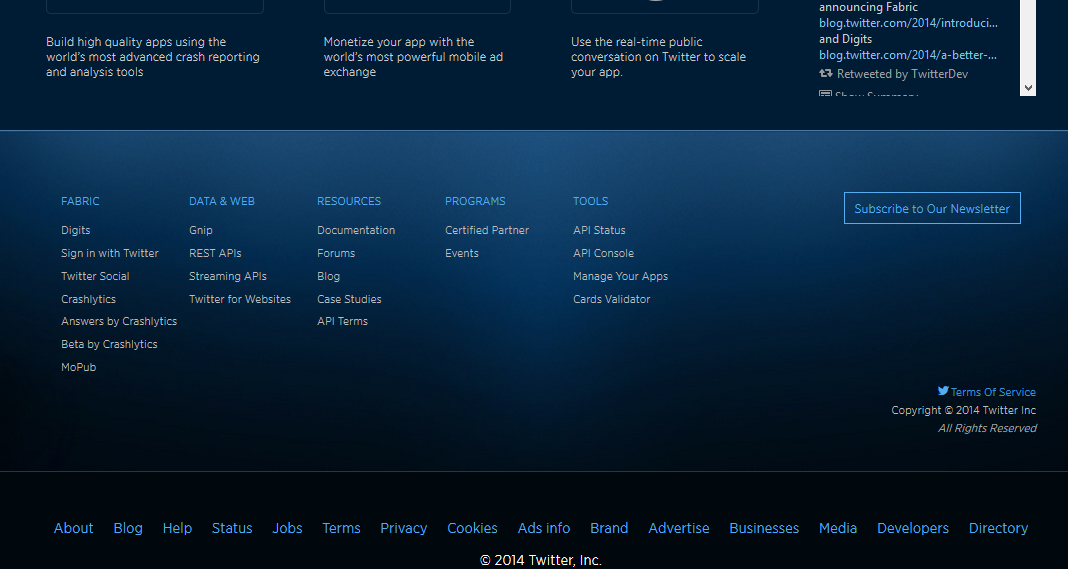
Task: Open blog.twitter.com/2014/a-better-... tweet link
Action: coord(908,55)
